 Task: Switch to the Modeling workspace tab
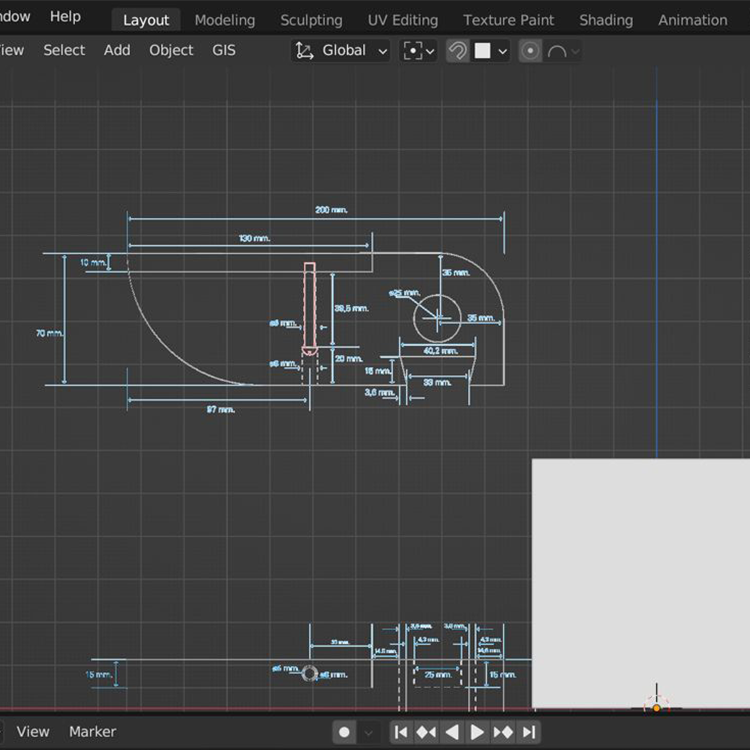[x=224, y=20]
